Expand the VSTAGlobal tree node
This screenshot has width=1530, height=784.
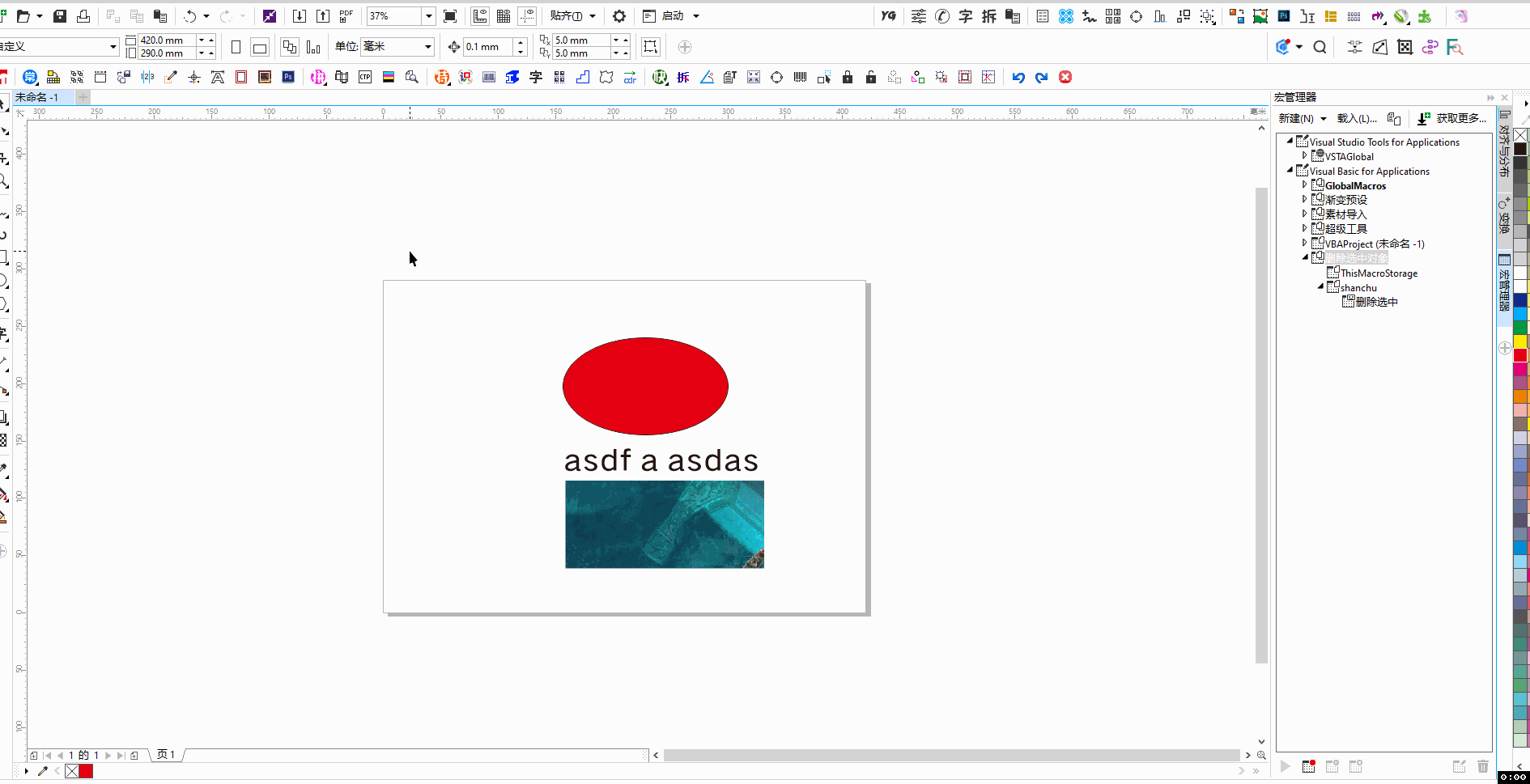(x=1304, y=156)
